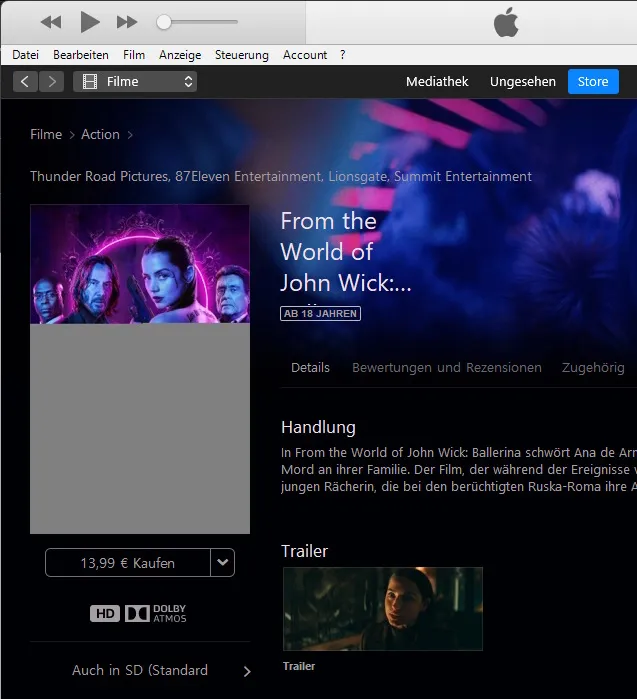Click the rewind playback button

coord(51,22)
